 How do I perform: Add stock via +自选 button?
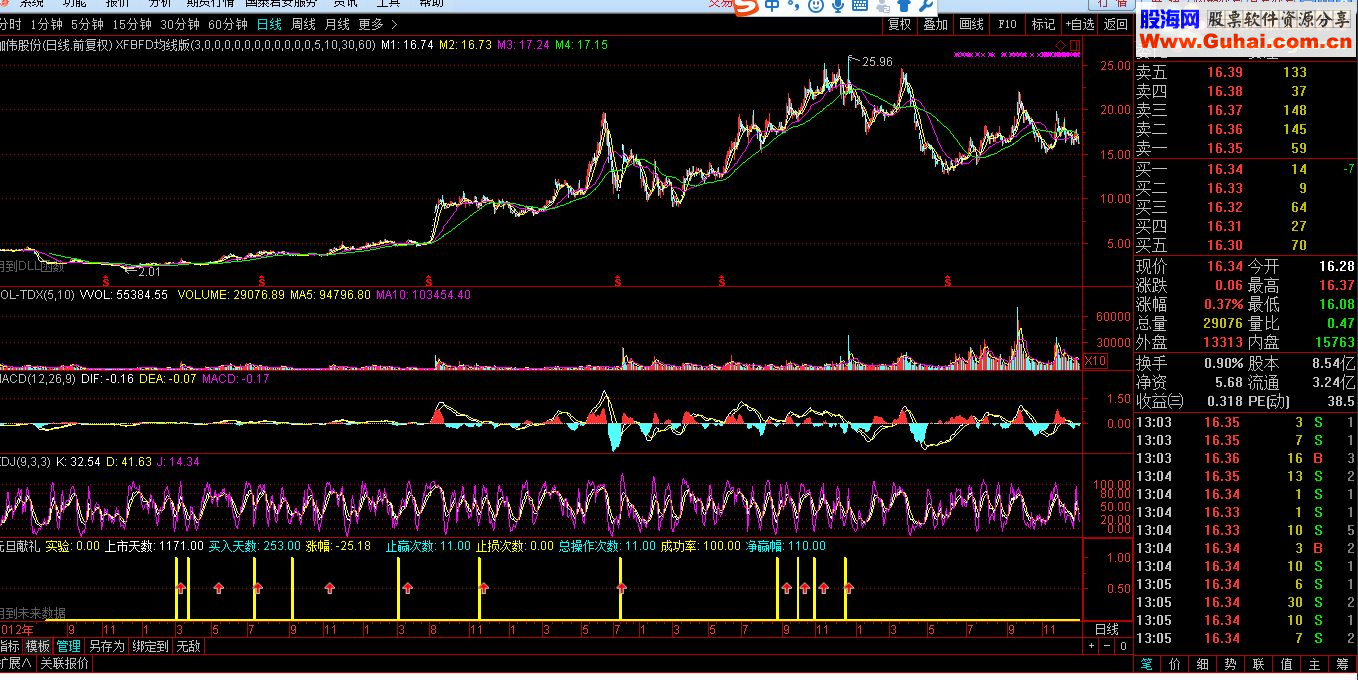click(1080, 24)
